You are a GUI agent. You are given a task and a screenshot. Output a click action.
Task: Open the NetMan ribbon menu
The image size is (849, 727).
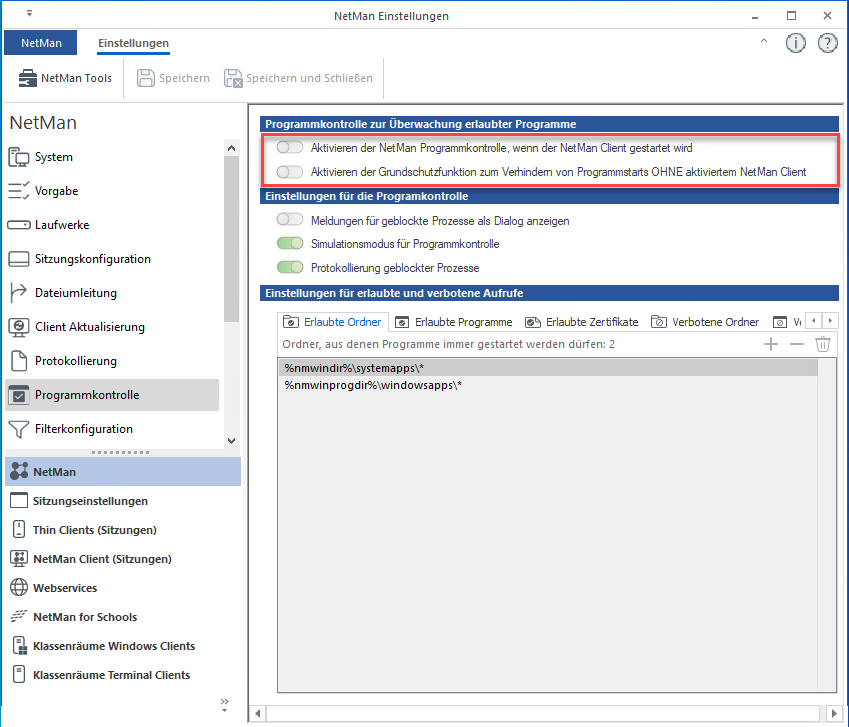(x=40, y=42)
